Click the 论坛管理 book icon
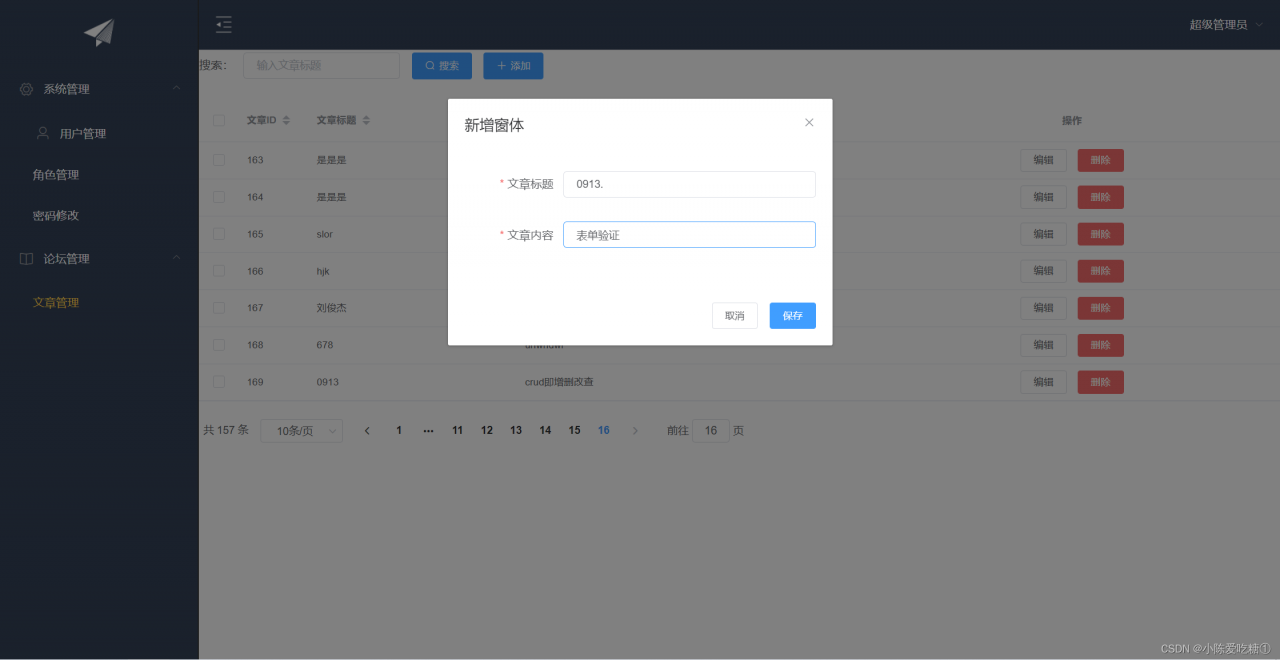 click(26, 258)
